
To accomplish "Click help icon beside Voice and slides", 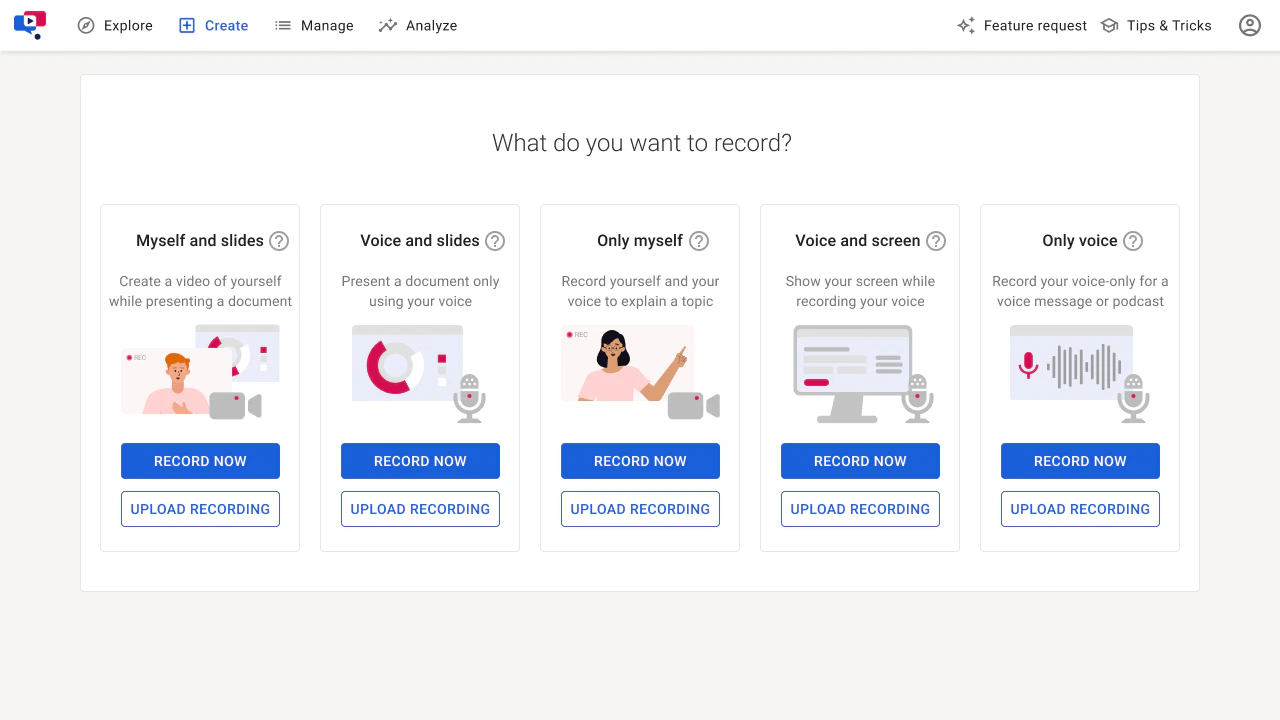I will (x=495, y=241).
